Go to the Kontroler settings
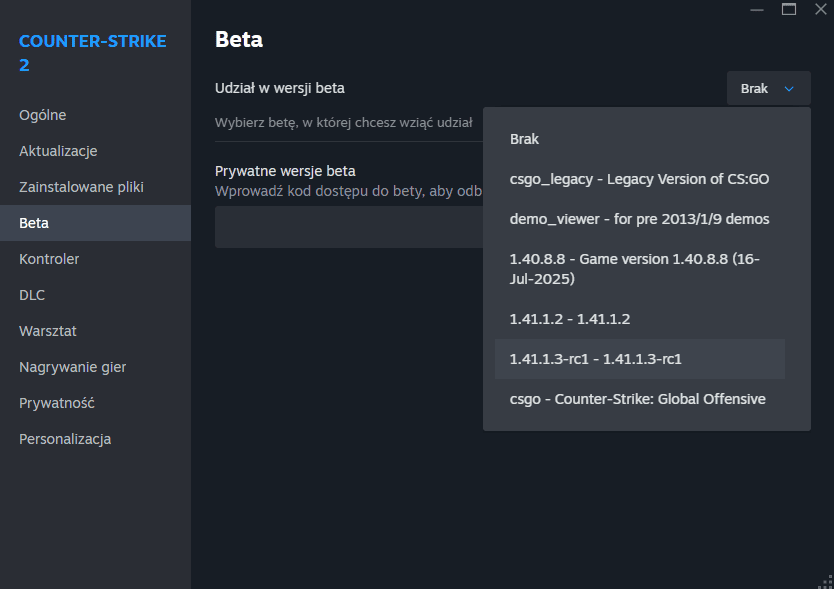Viewport: 834px width, 589px height. (x=49, y=259)
